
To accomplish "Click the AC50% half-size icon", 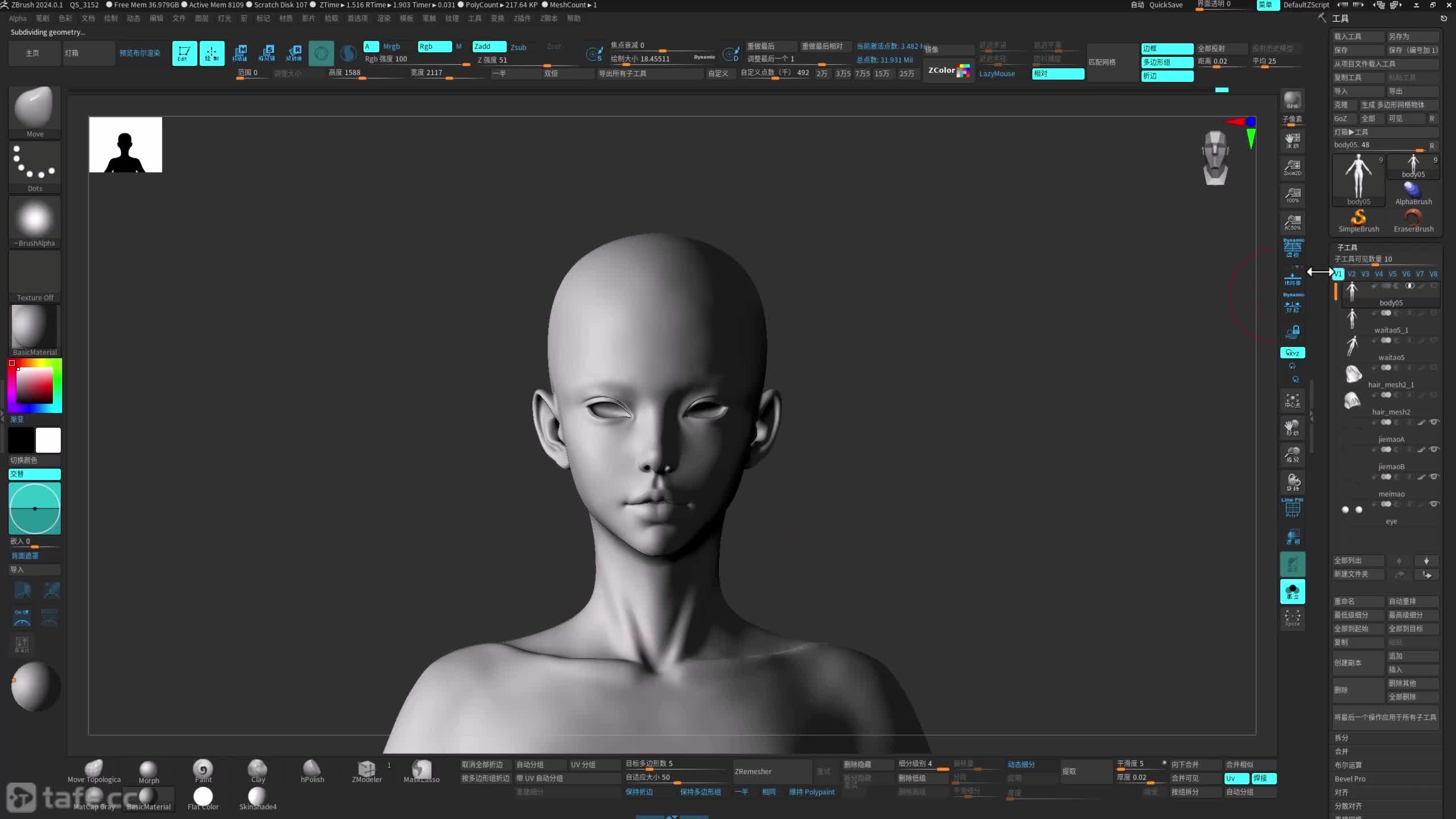I will click(1292, 222).
